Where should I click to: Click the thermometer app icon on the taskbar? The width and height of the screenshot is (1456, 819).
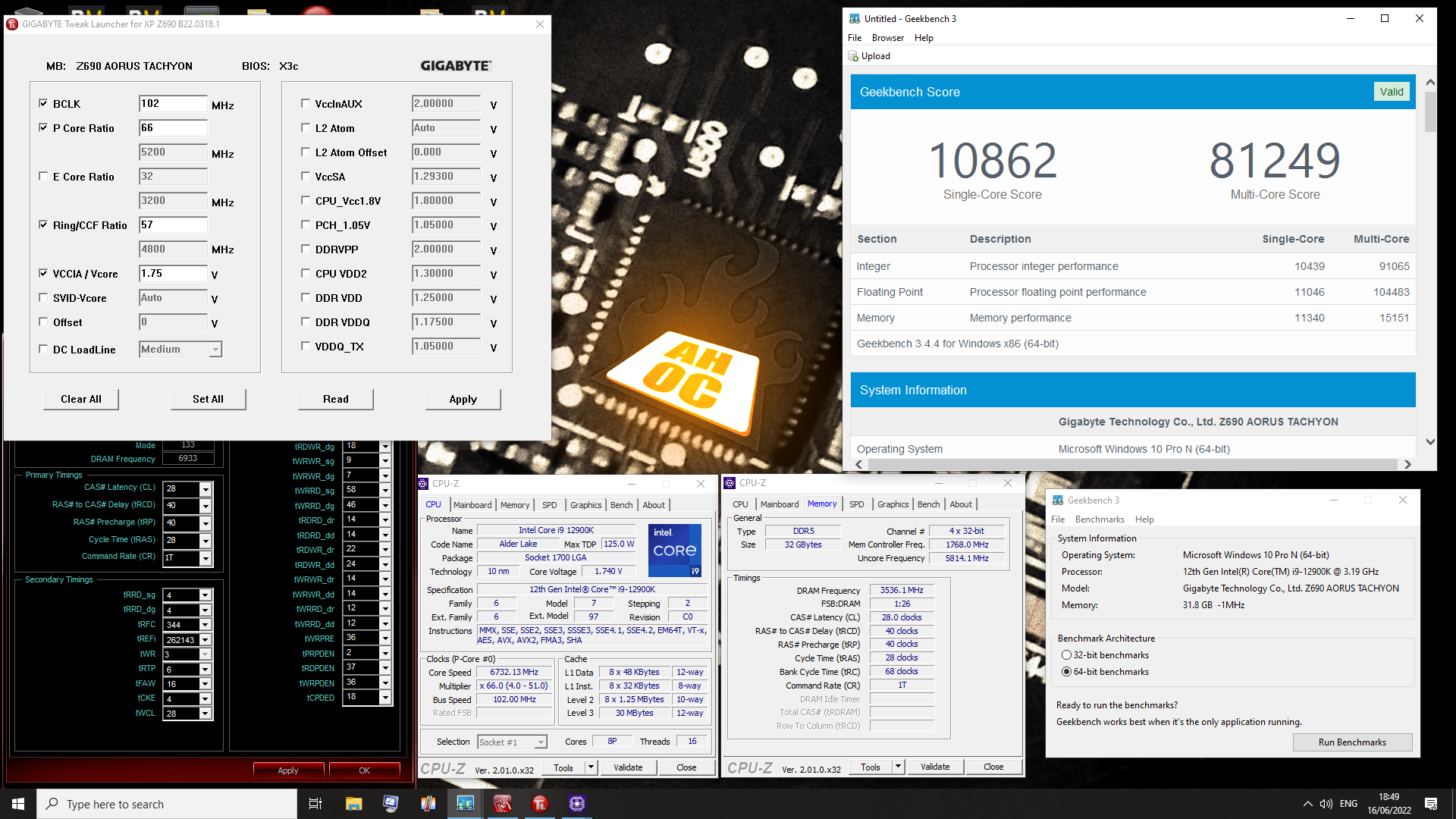[x=428, y=804]
